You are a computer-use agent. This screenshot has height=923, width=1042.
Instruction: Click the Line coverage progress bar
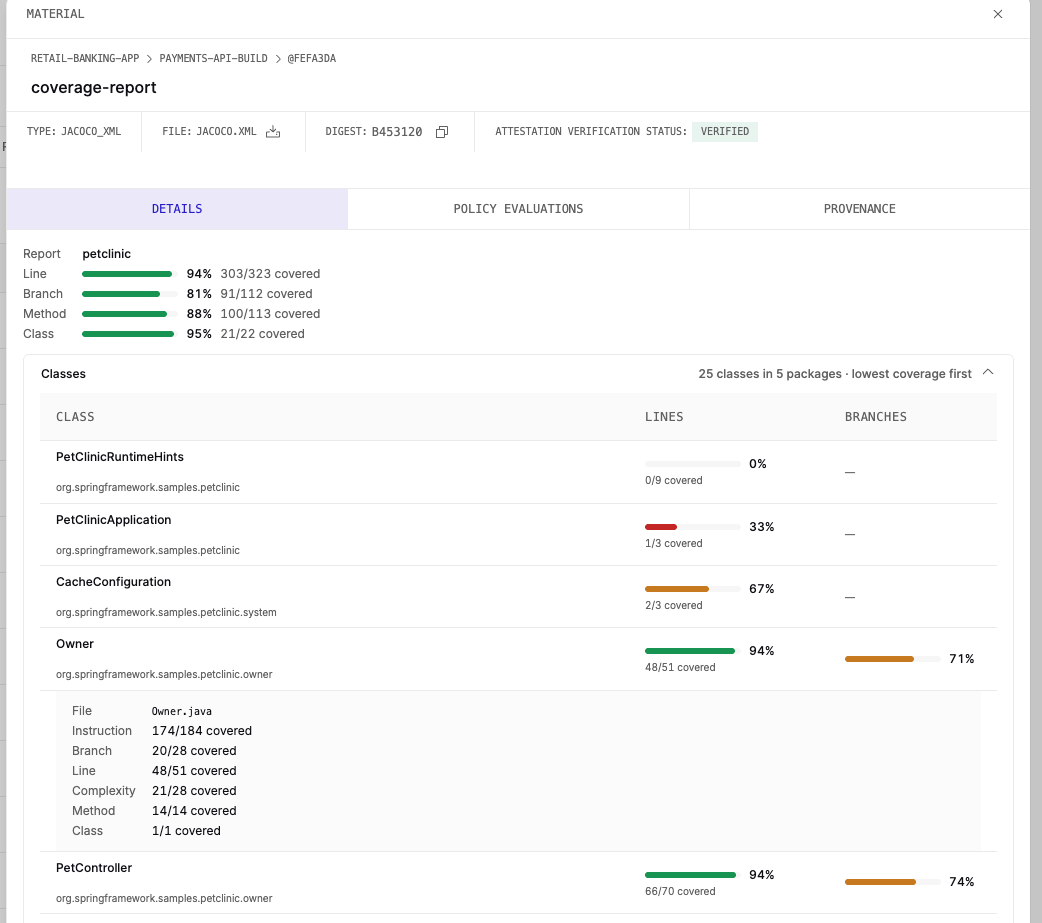(130, 274)
